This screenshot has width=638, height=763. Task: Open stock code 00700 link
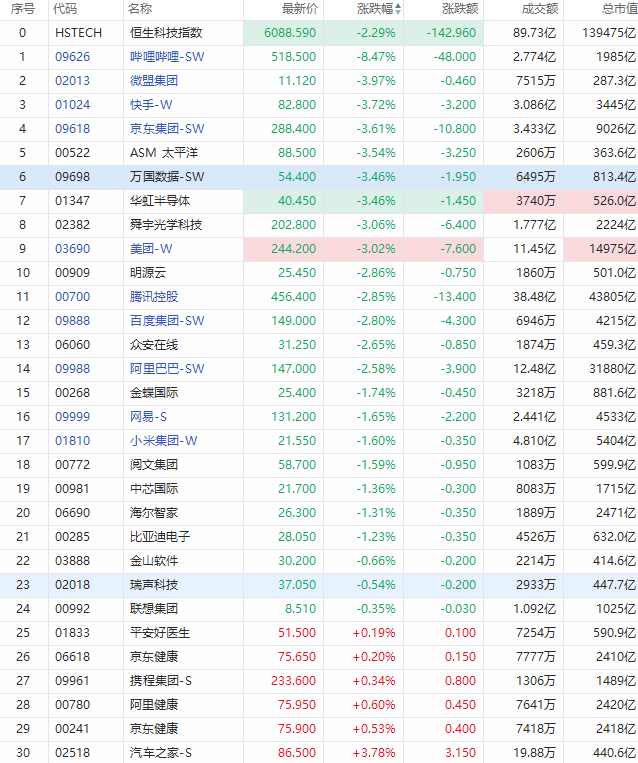click(73, 297)
